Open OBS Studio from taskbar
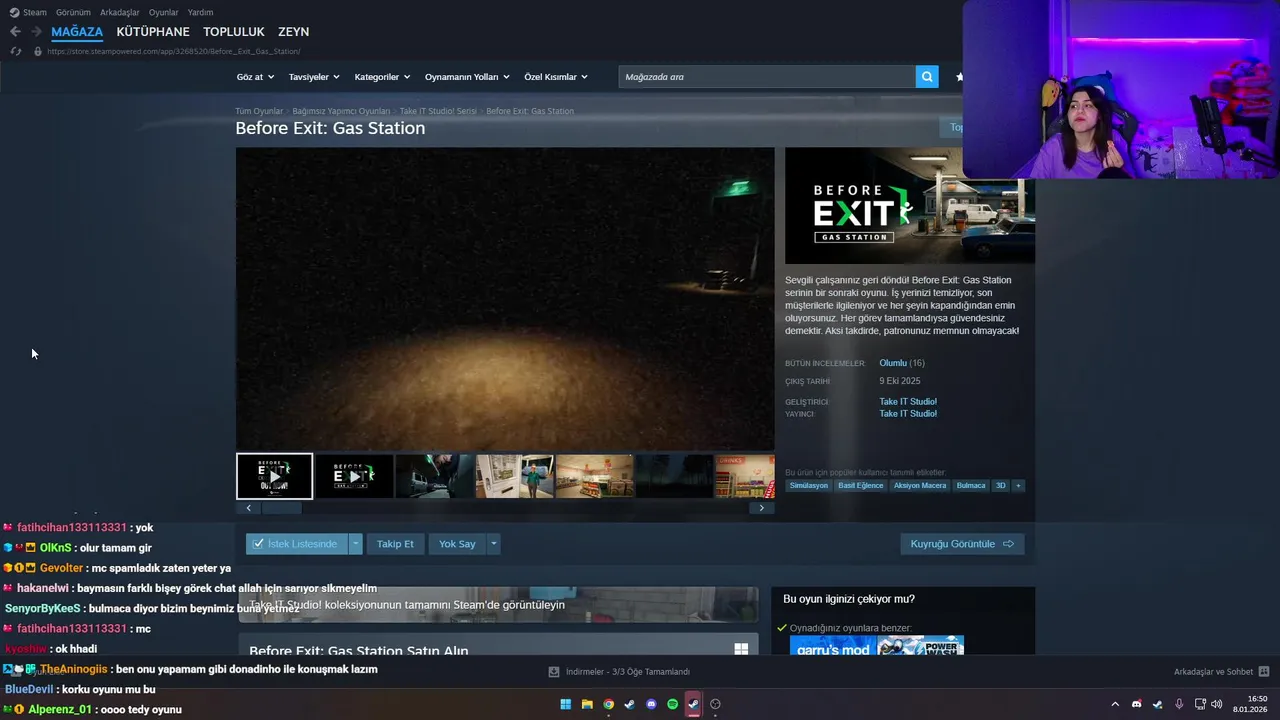 pos(715,704)
